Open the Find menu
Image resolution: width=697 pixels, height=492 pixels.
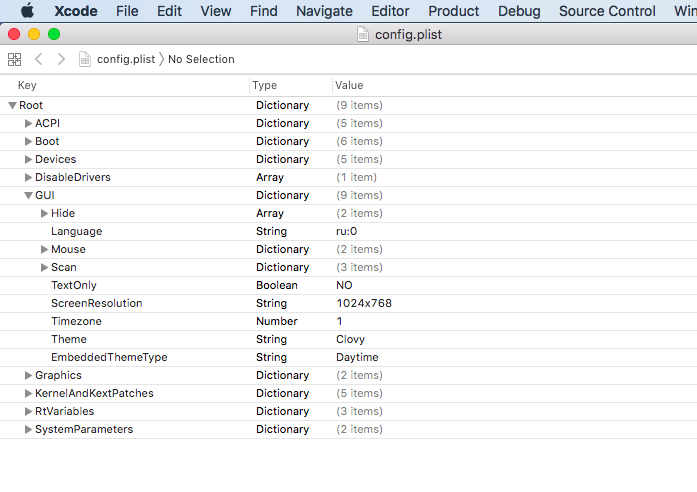264,11
